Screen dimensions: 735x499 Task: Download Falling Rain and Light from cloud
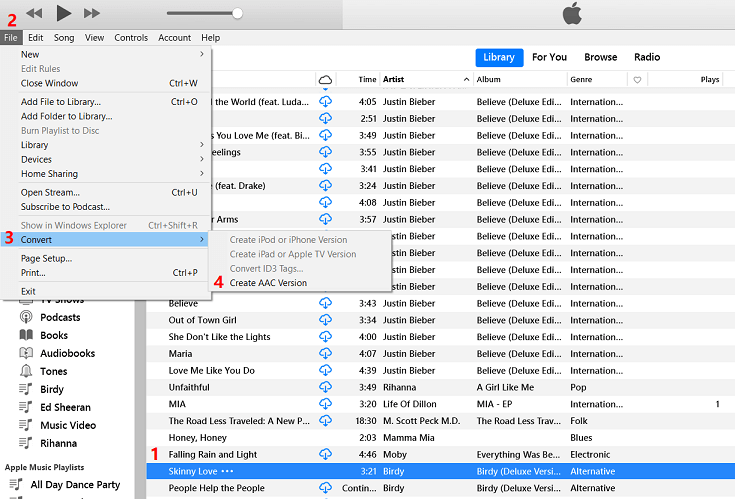(x=325, y=454)
